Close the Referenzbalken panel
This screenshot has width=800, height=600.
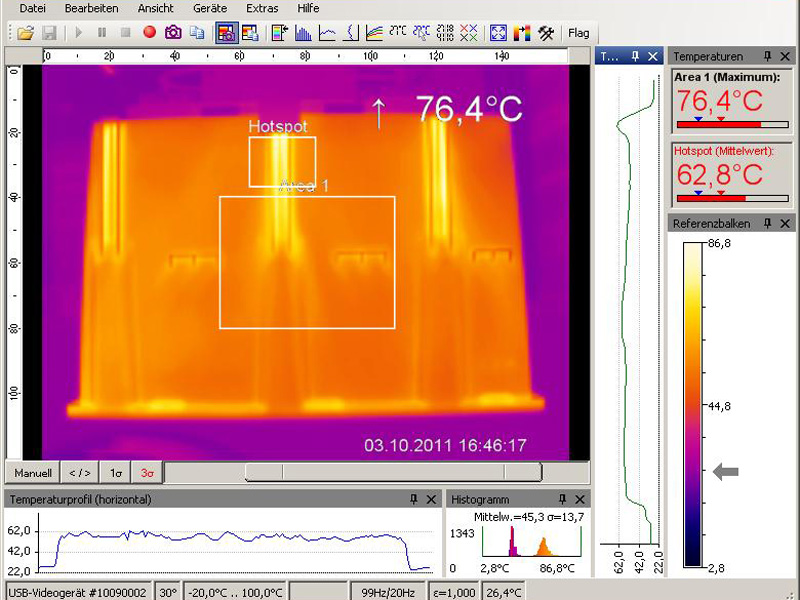785,223
